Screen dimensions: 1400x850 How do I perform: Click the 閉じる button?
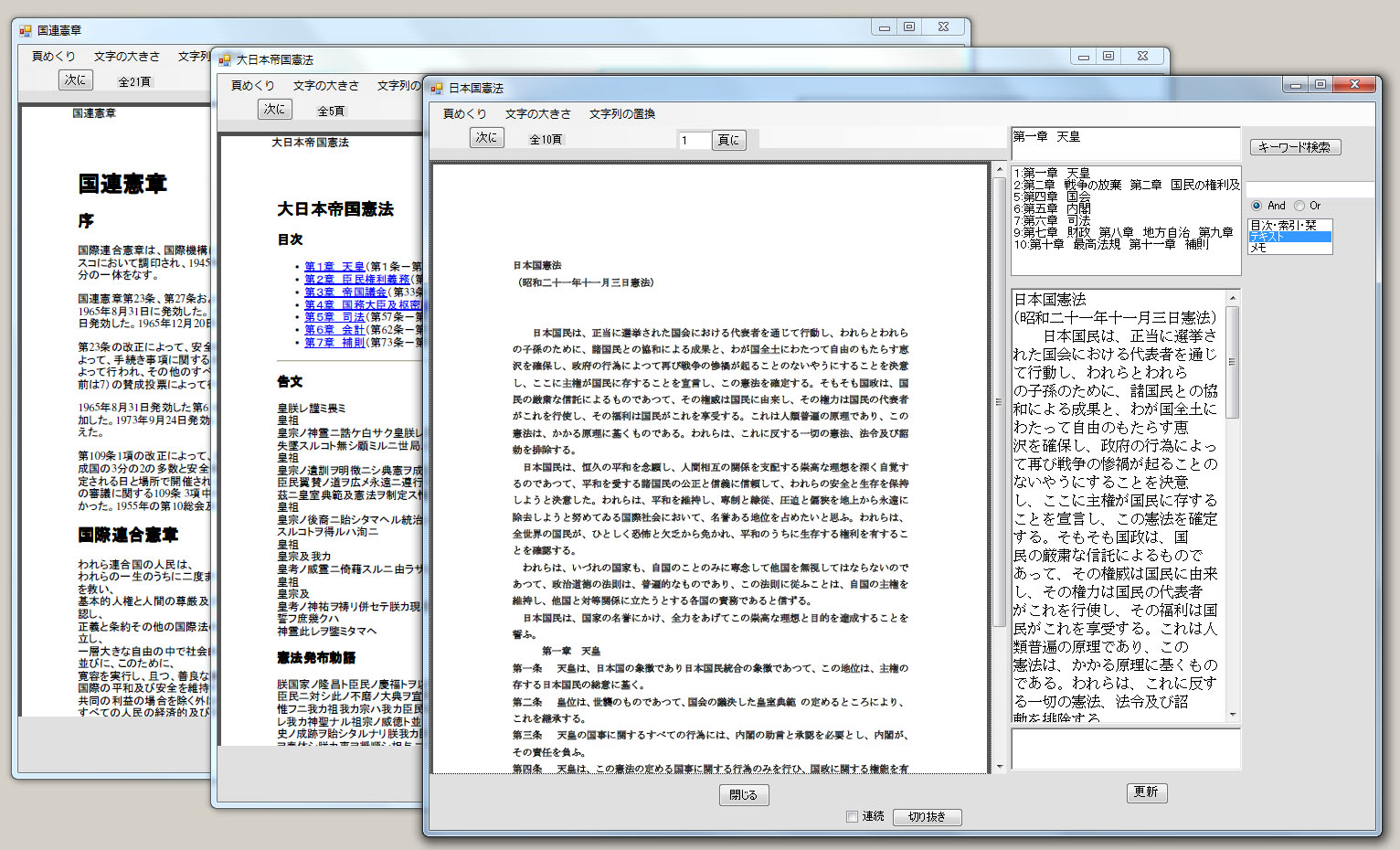click(743, 795)
